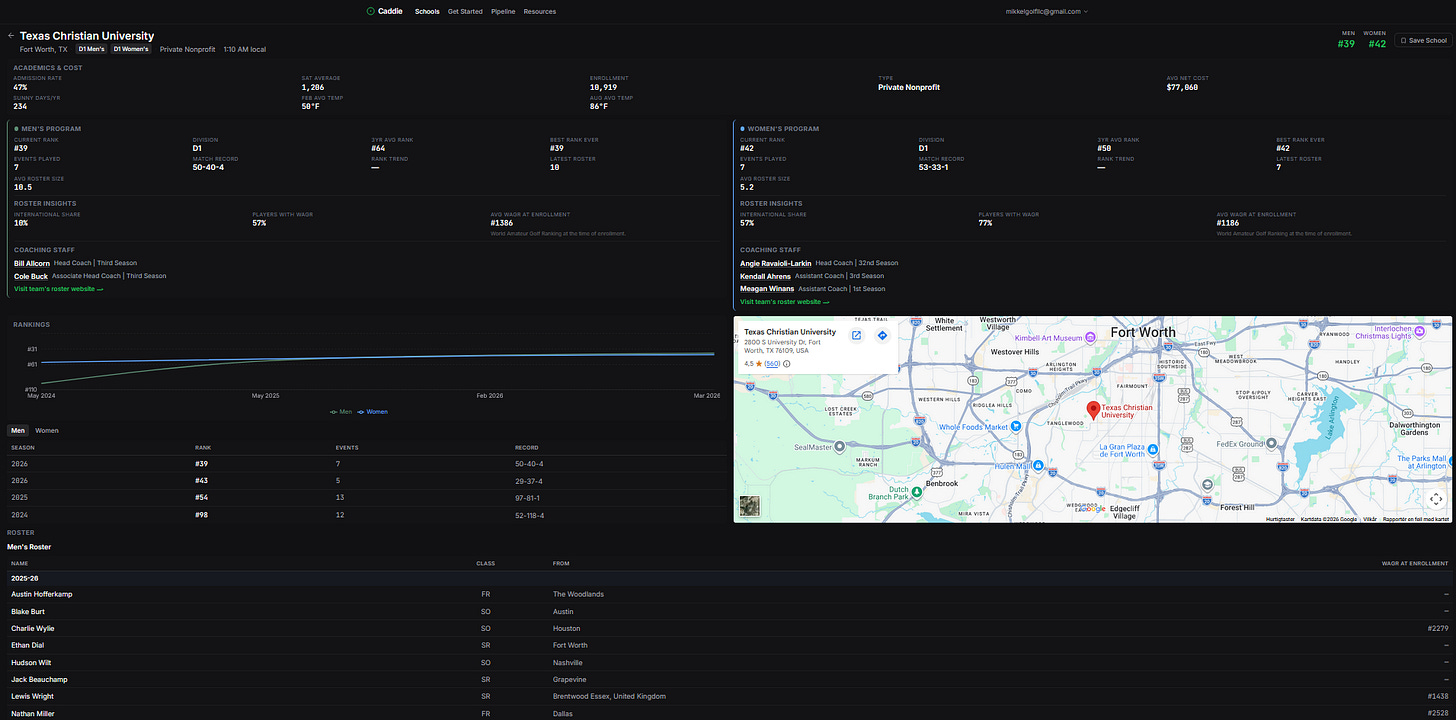Click roster player Ethan Dial
The width and height of the screenshot is (1456, 720).
click(28, 645)
